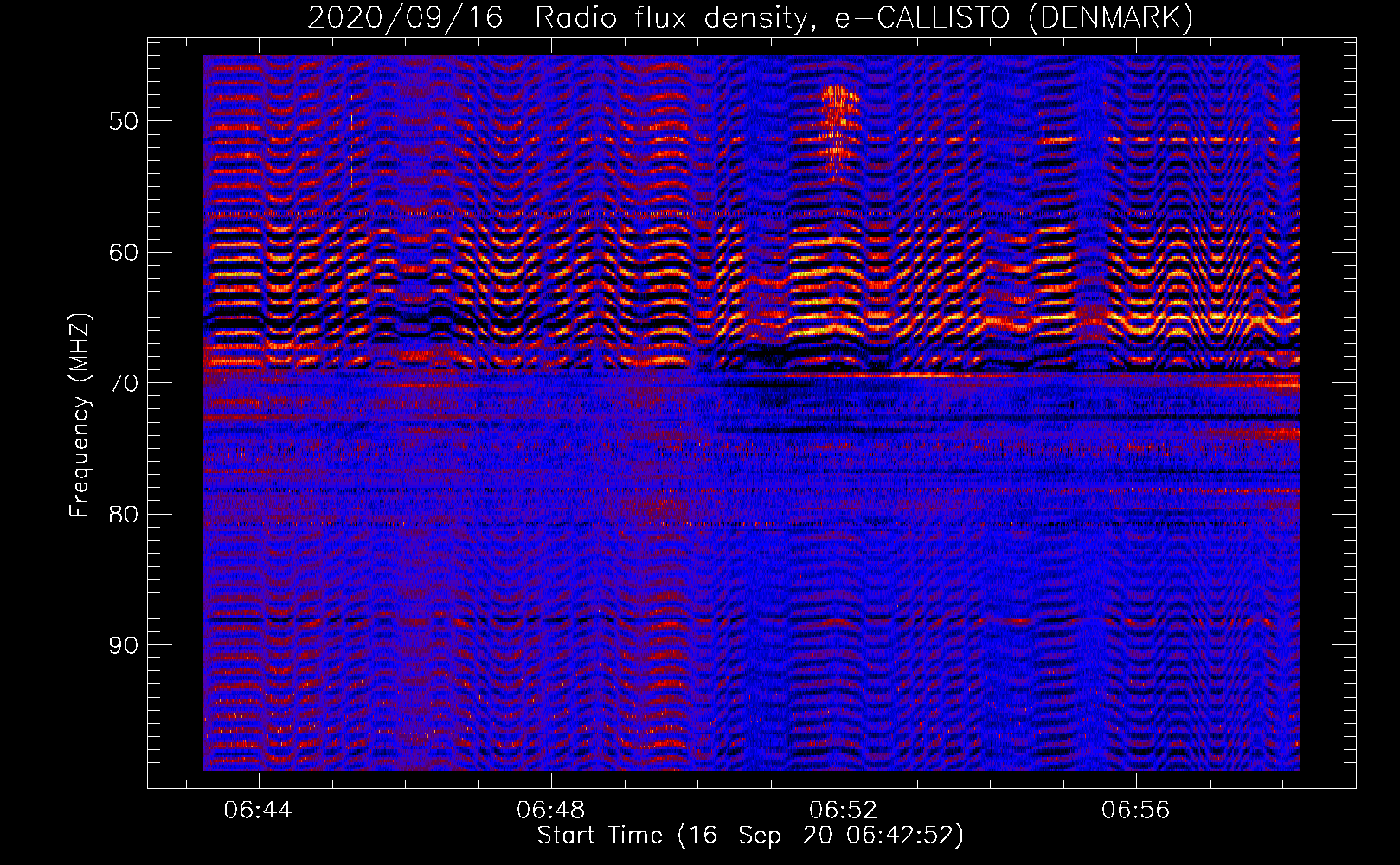This screenshot has height=865, width=1400.
Task: Click the 06:48 time tick label
Action: coord(550,811)
